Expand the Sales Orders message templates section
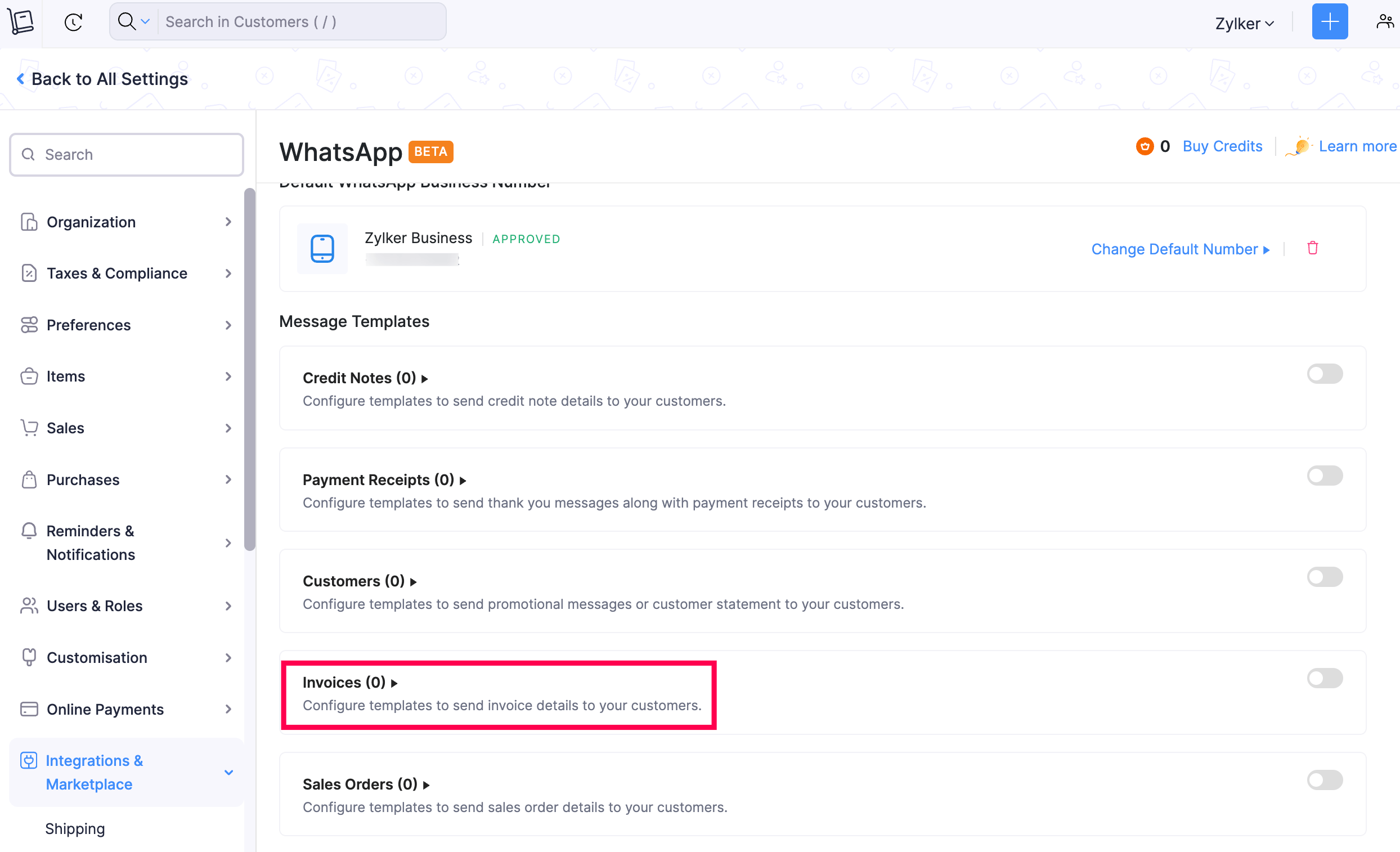 366,783
